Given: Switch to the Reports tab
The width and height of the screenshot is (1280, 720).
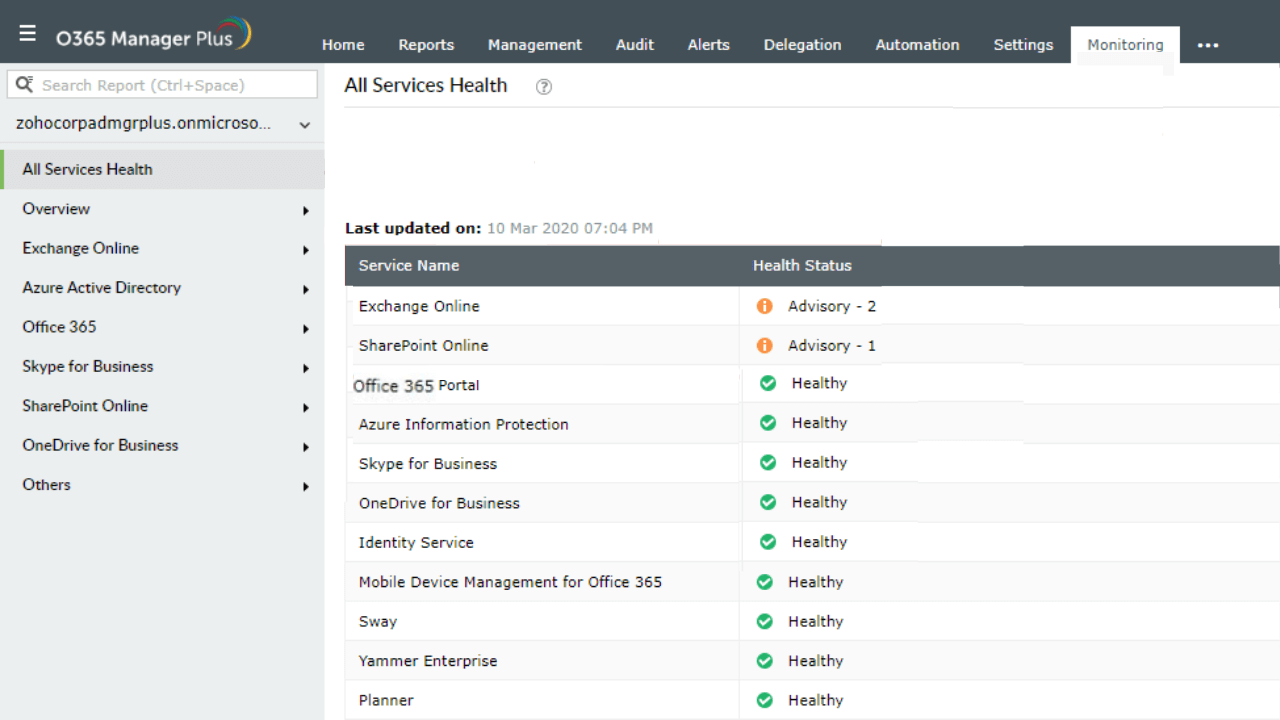Looking at the screenshot, I should [426, 45].
